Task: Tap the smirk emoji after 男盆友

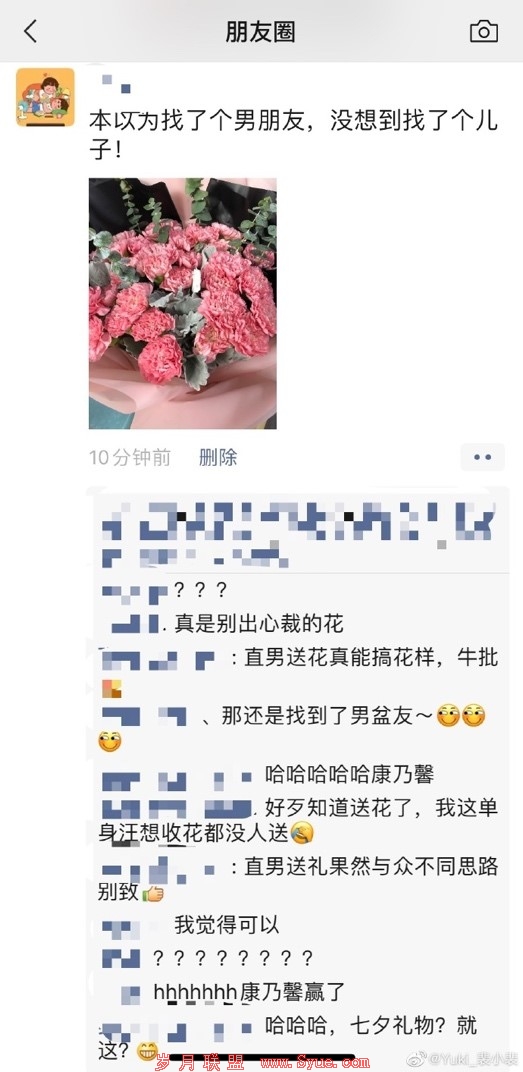Action: (x=448, y=716)
